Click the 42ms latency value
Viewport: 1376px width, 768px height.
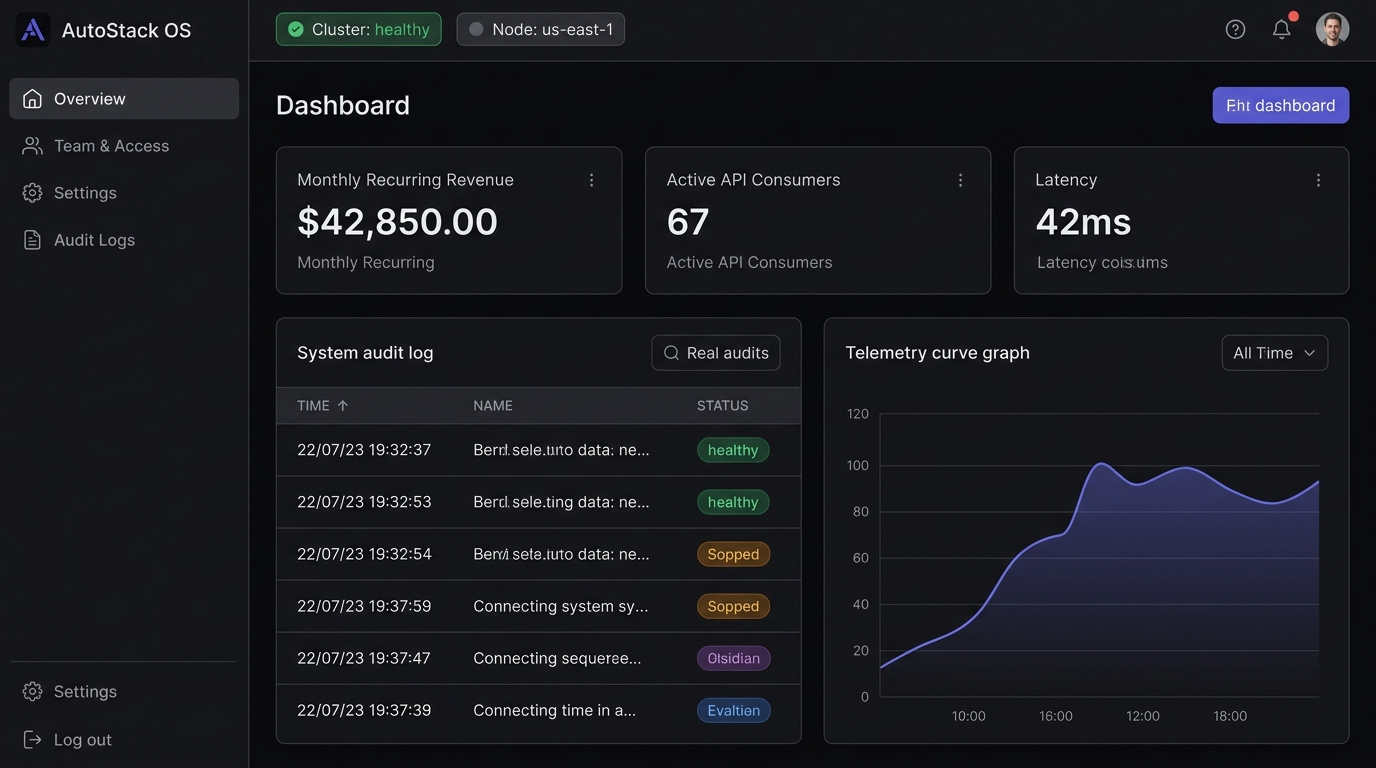coord(1083,221)
